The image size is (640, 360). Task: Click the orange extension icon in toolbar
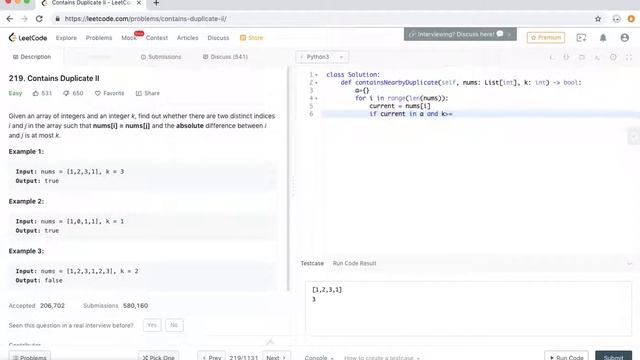coord(631,19)
